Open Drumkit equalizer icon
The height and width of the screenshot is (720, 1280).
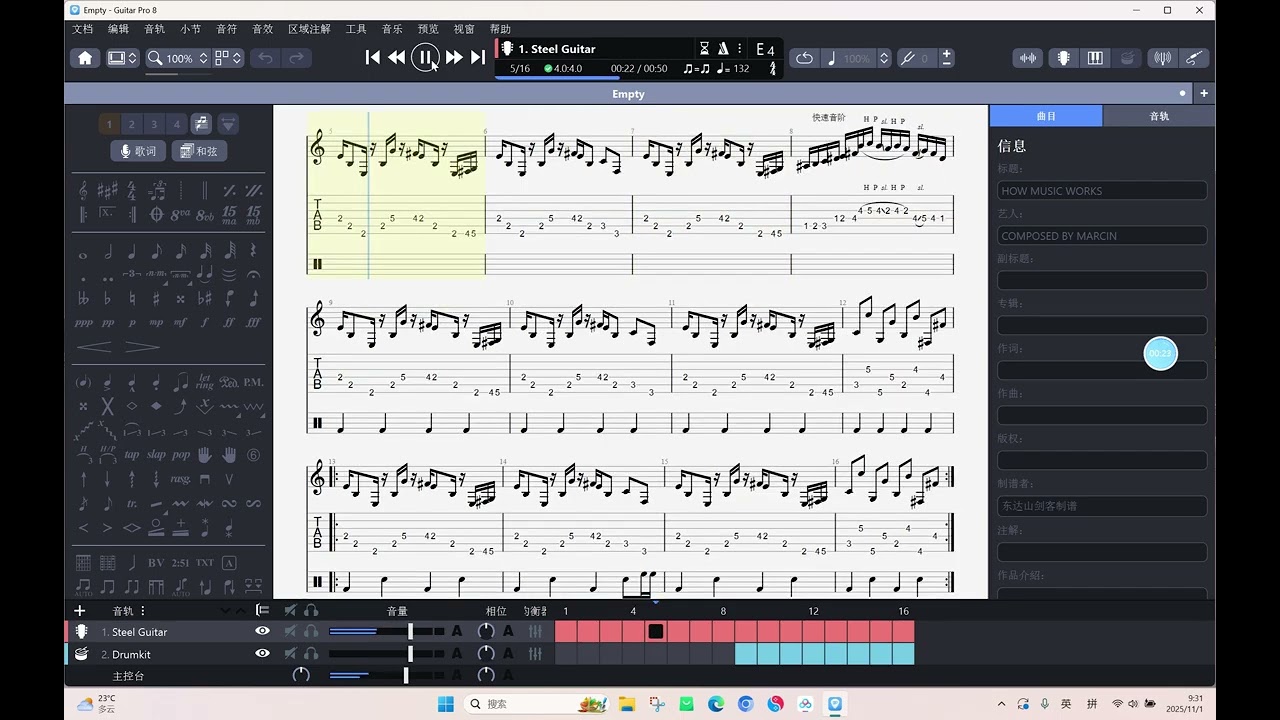535,653
